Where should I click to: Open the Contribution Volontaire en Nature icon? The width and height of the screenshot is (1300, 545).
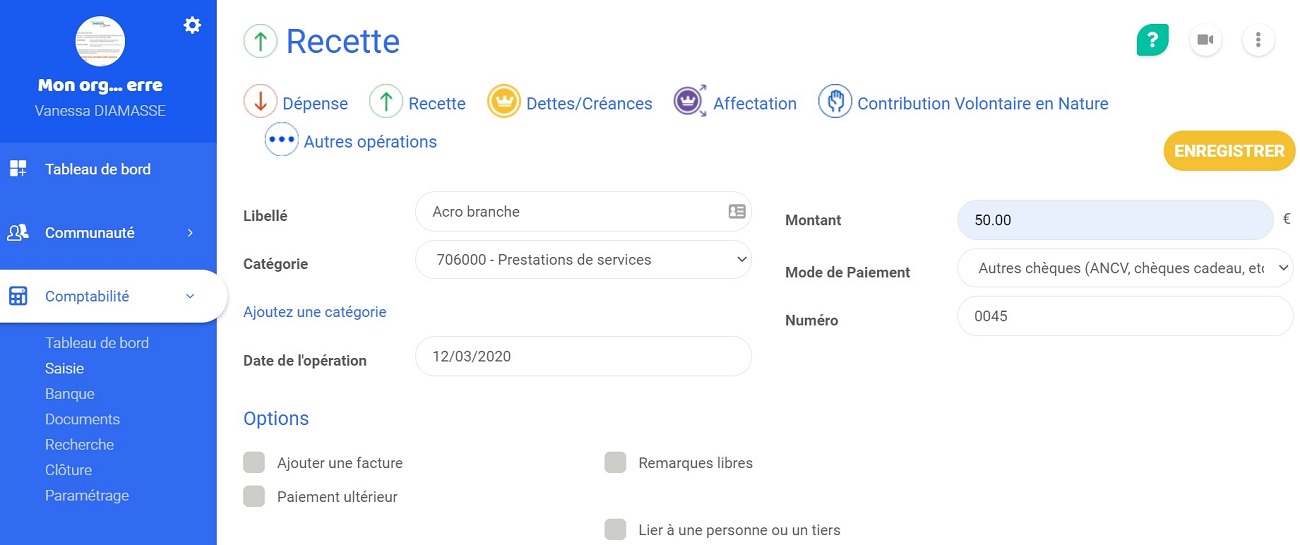tap(834, 102)
